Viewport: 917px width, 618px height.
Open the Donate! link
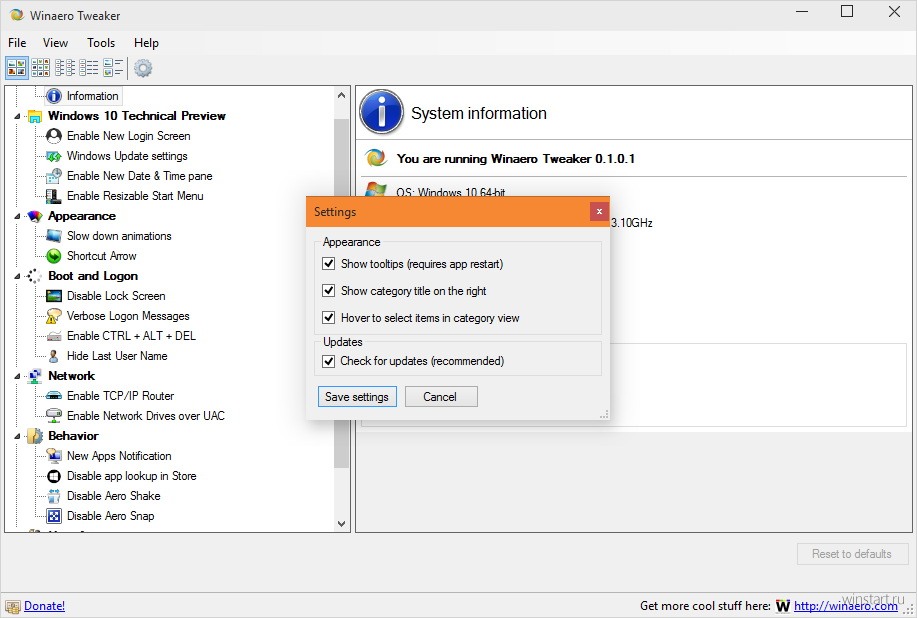[x=44, y=606]
